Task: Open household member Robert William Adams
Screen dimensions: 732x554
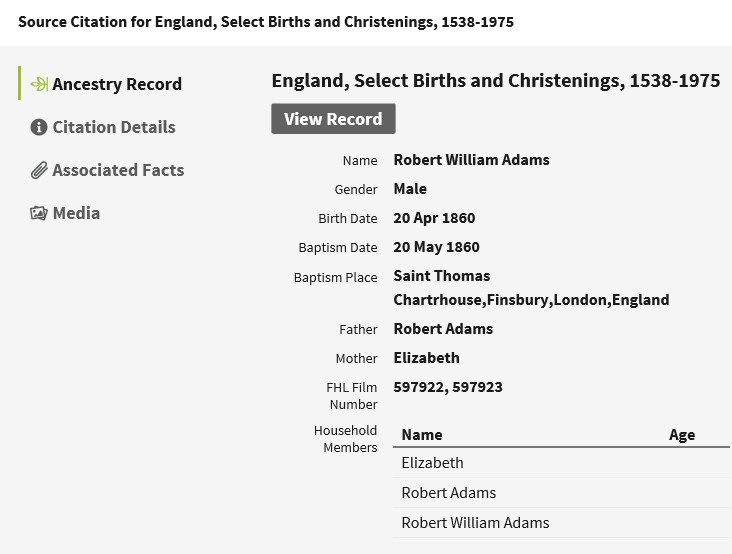Action: [x=475, y=522]
